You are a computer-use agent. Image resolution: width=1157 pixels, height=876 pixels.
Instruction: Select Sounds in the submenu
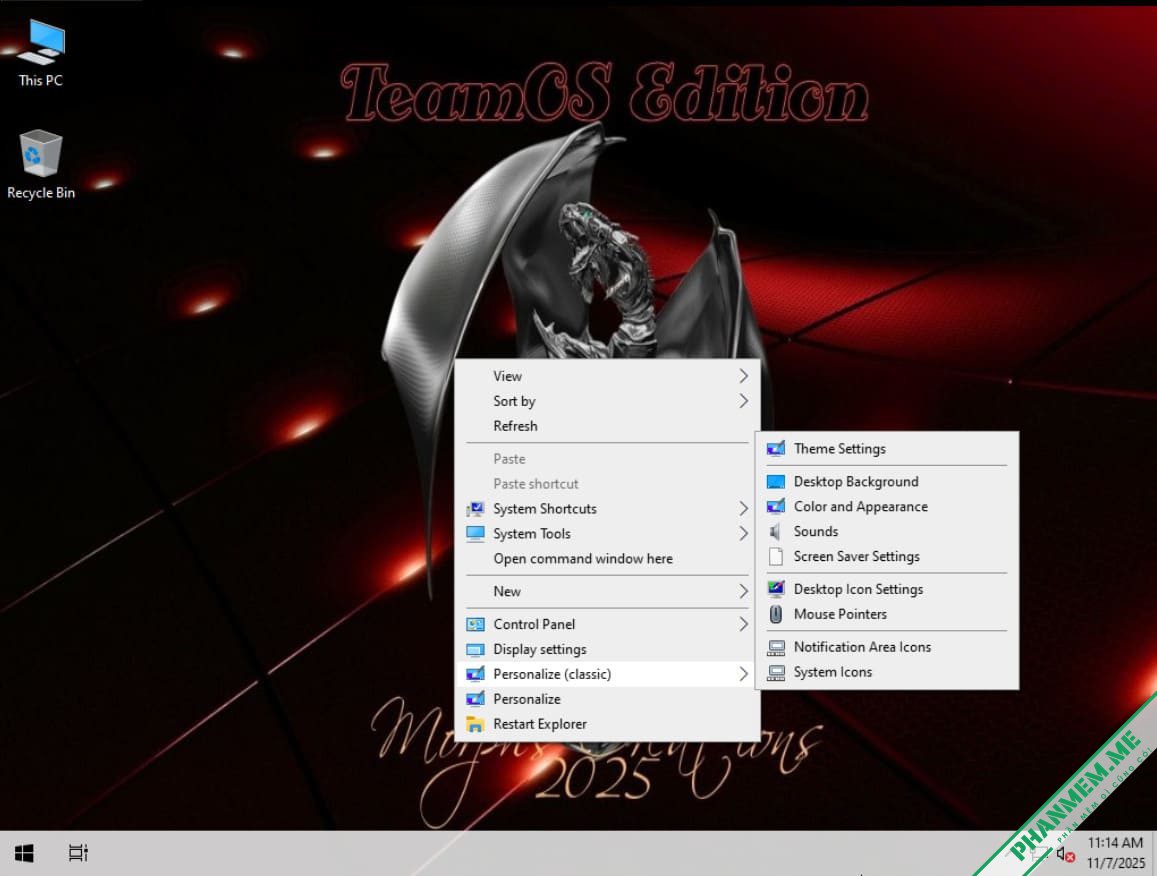pos(887,531)
